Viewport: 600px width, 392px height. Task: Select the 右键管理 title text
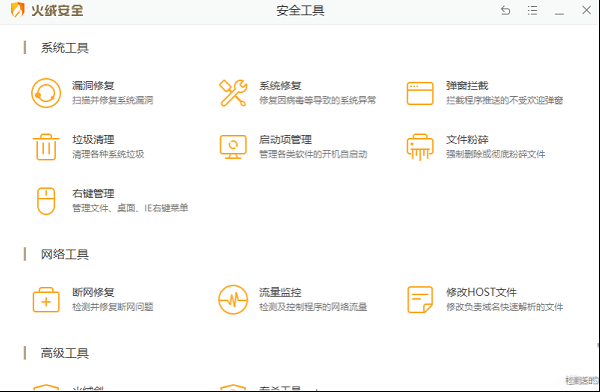point(93,194)
